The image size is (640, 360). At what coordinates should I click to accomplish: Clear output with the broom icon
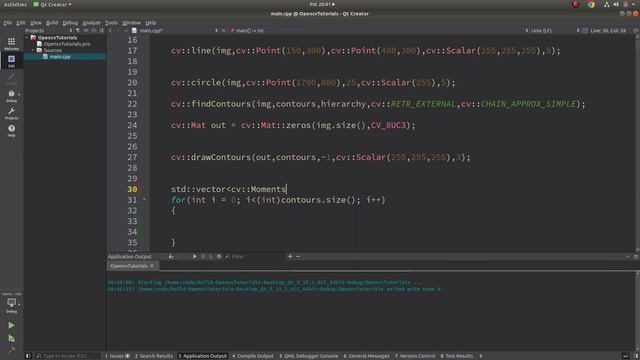point(171,256)
